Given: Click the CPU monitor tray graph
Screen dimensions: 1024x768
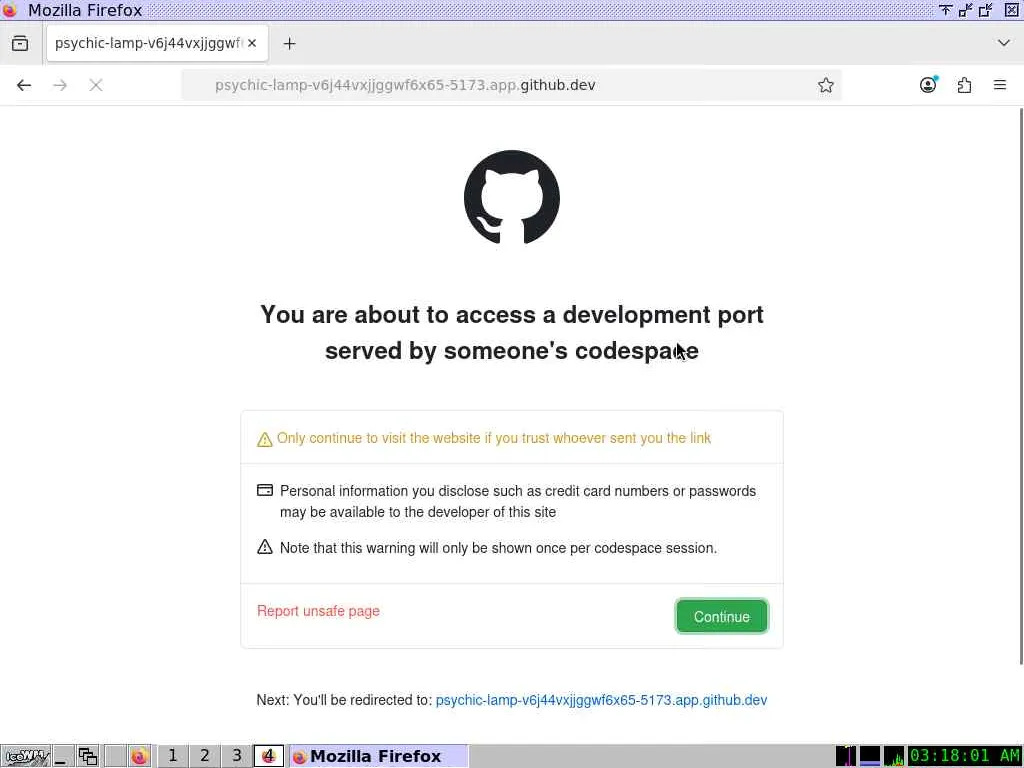Looking at the screenshot, I should (x=894, y=756).
